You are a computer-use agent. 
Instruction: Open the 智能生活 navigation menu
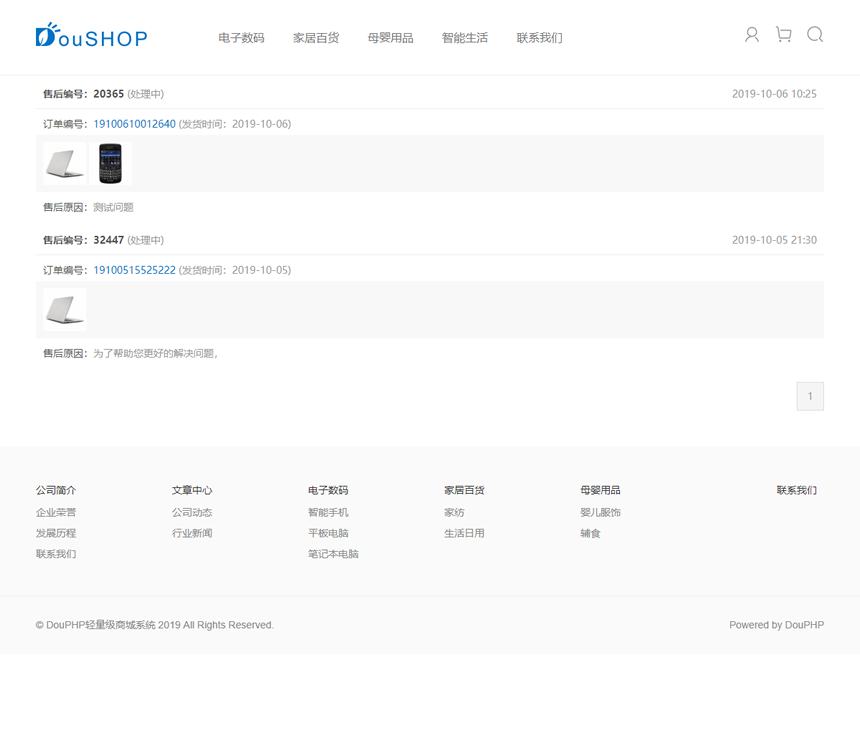(x=465, y=38)
